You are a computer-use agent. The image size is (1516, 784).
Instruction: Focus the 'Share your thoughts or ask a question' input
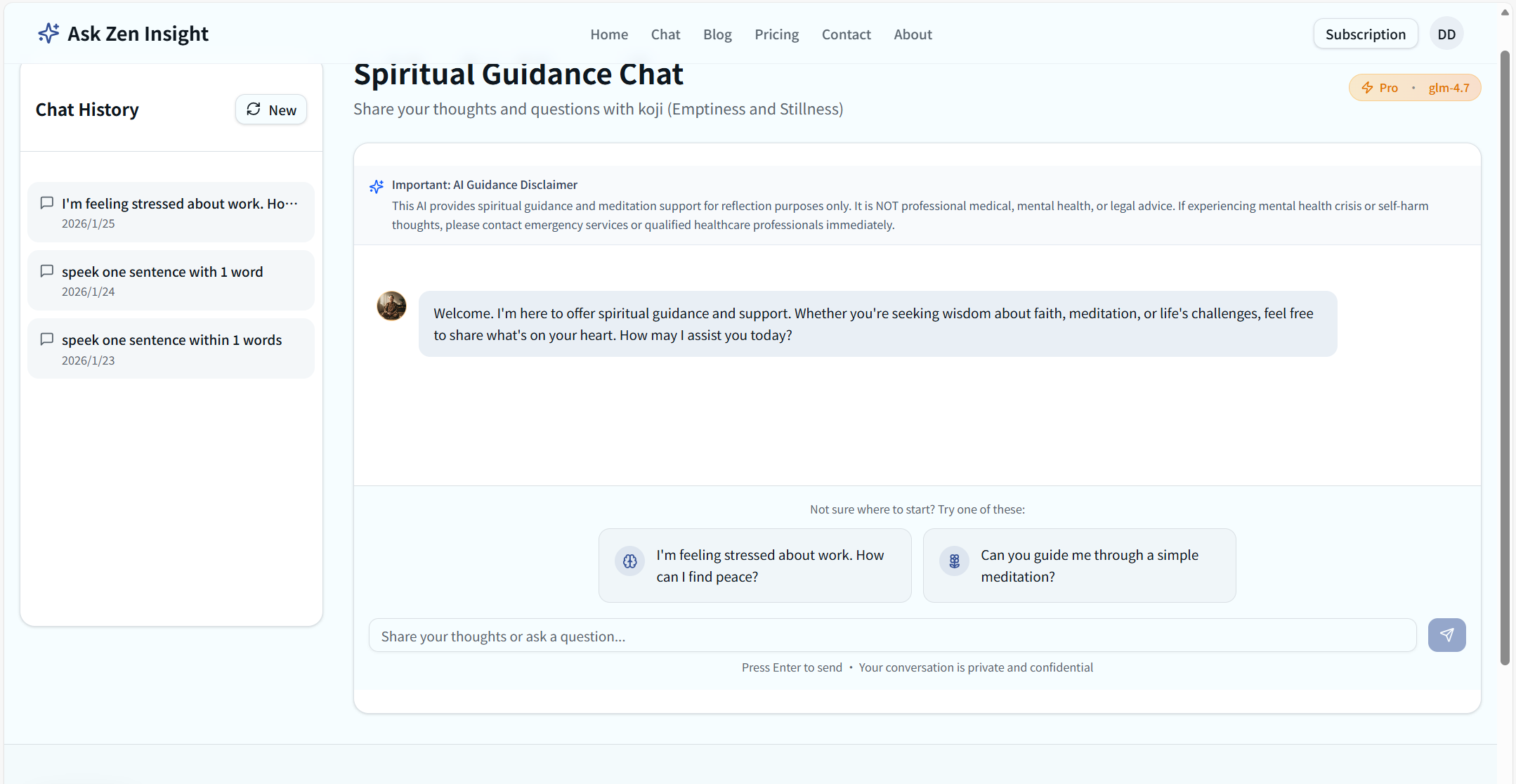coord(892,636)
